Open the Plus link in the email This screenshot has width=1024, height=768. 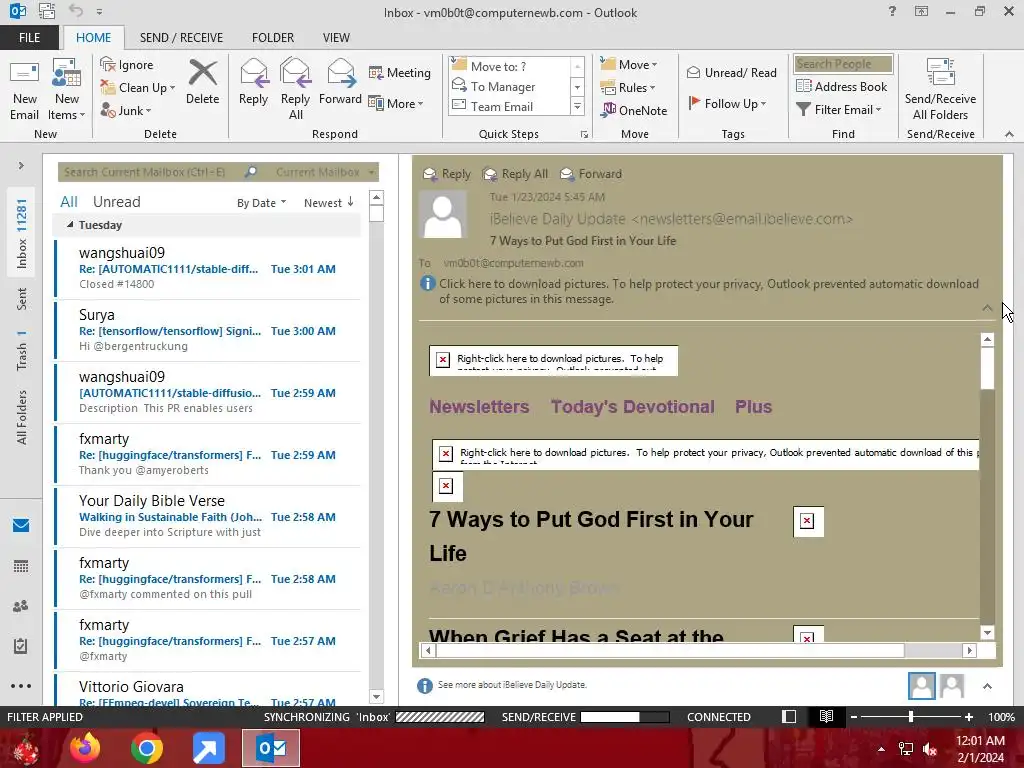pos(753,406)
